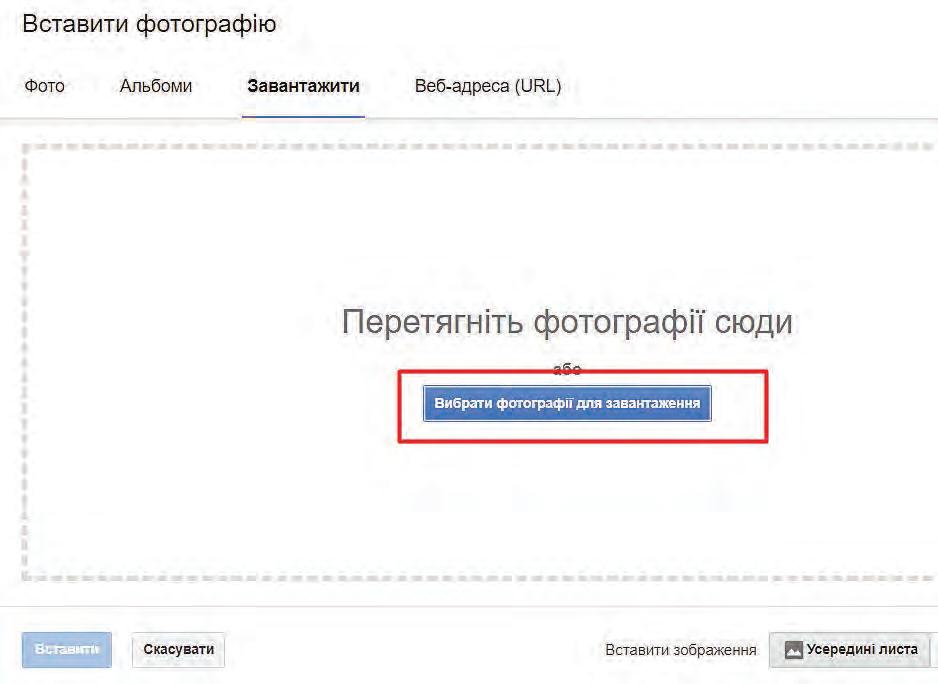The image size is (938, 684).
Task: Click the Вставити зображення label
Action: (681, 650)
